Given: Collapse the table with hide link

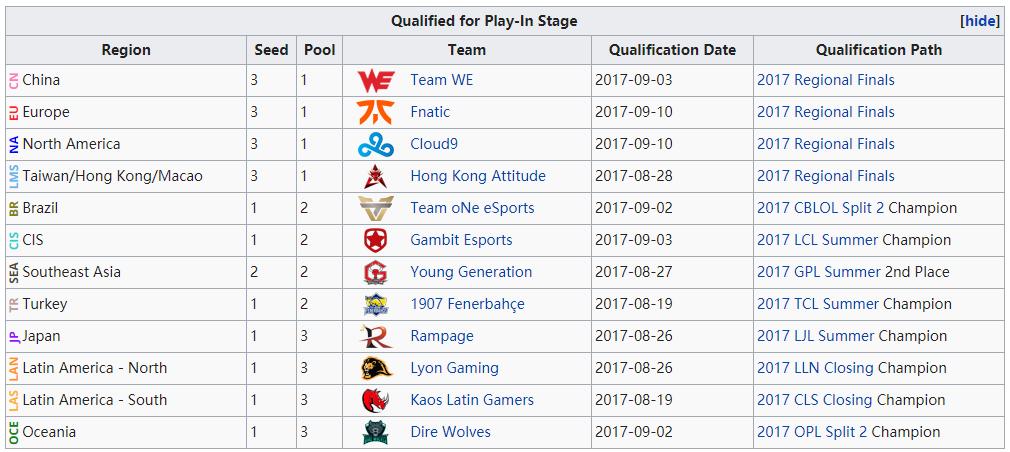Looking at the screenshot, I should (x=980, y=21).
